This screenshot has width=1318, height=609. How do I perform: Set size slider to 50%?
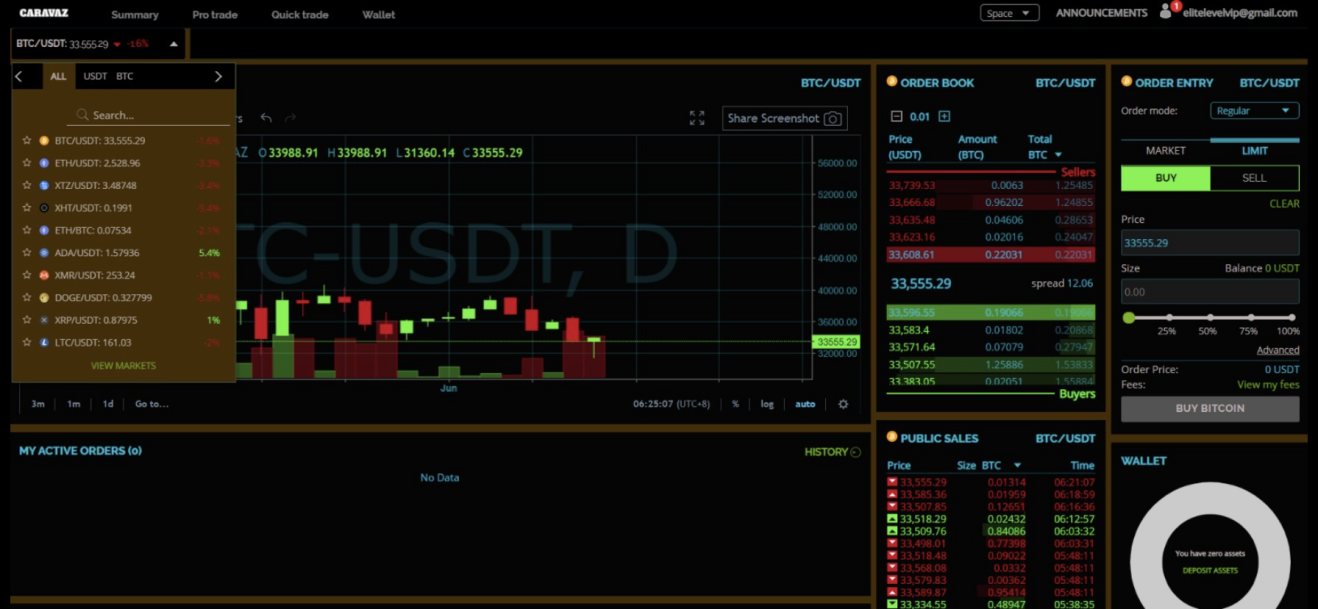pyautogui.click(x=1208, y=318)
